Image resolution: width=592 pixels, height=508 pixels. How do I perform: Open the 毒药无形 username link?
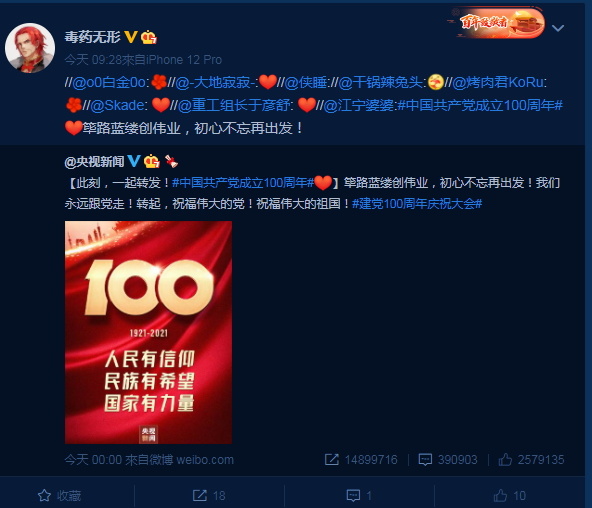92,37
